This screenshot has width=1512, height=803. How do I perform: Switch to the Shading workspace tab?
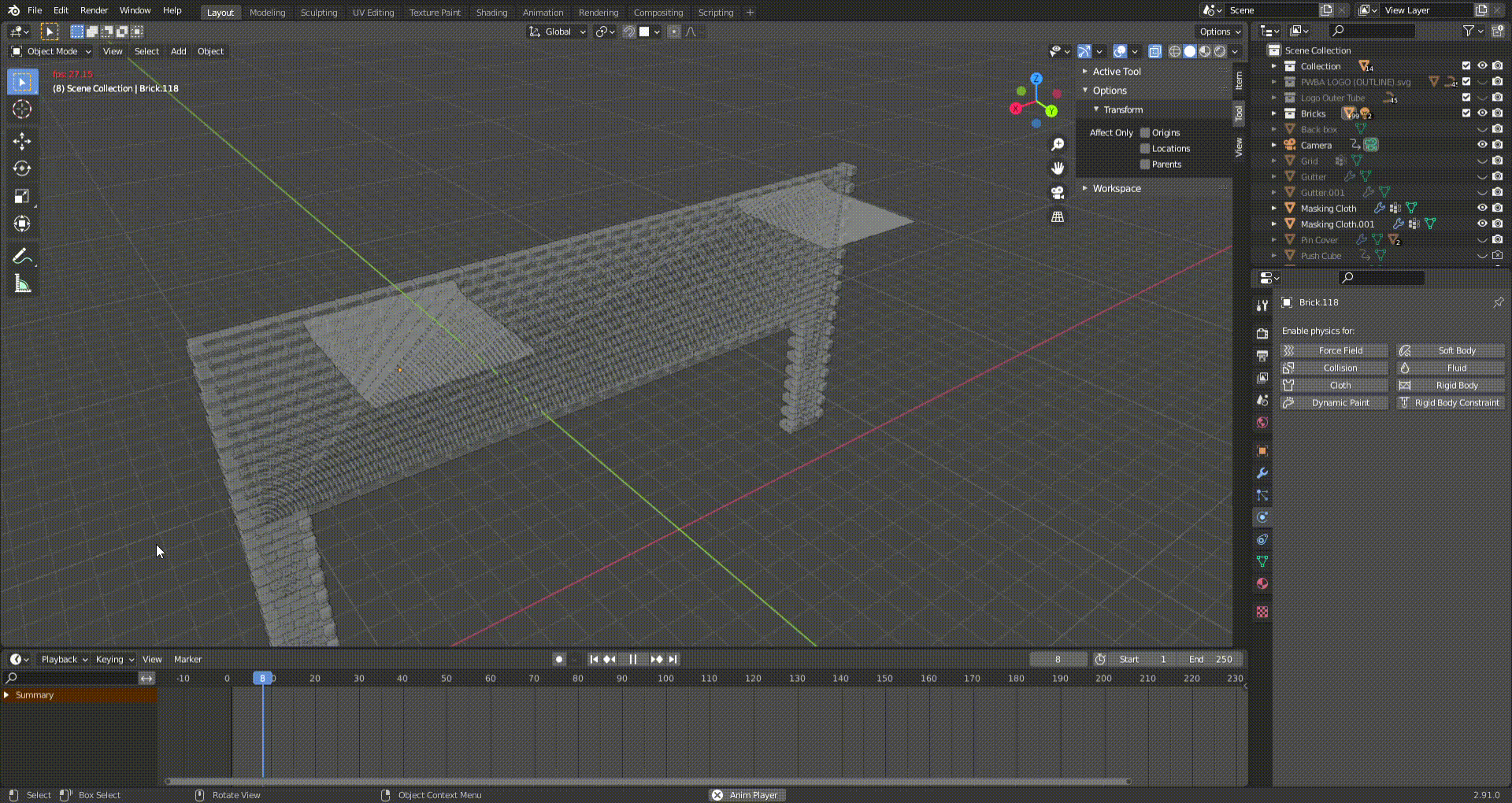491,12
